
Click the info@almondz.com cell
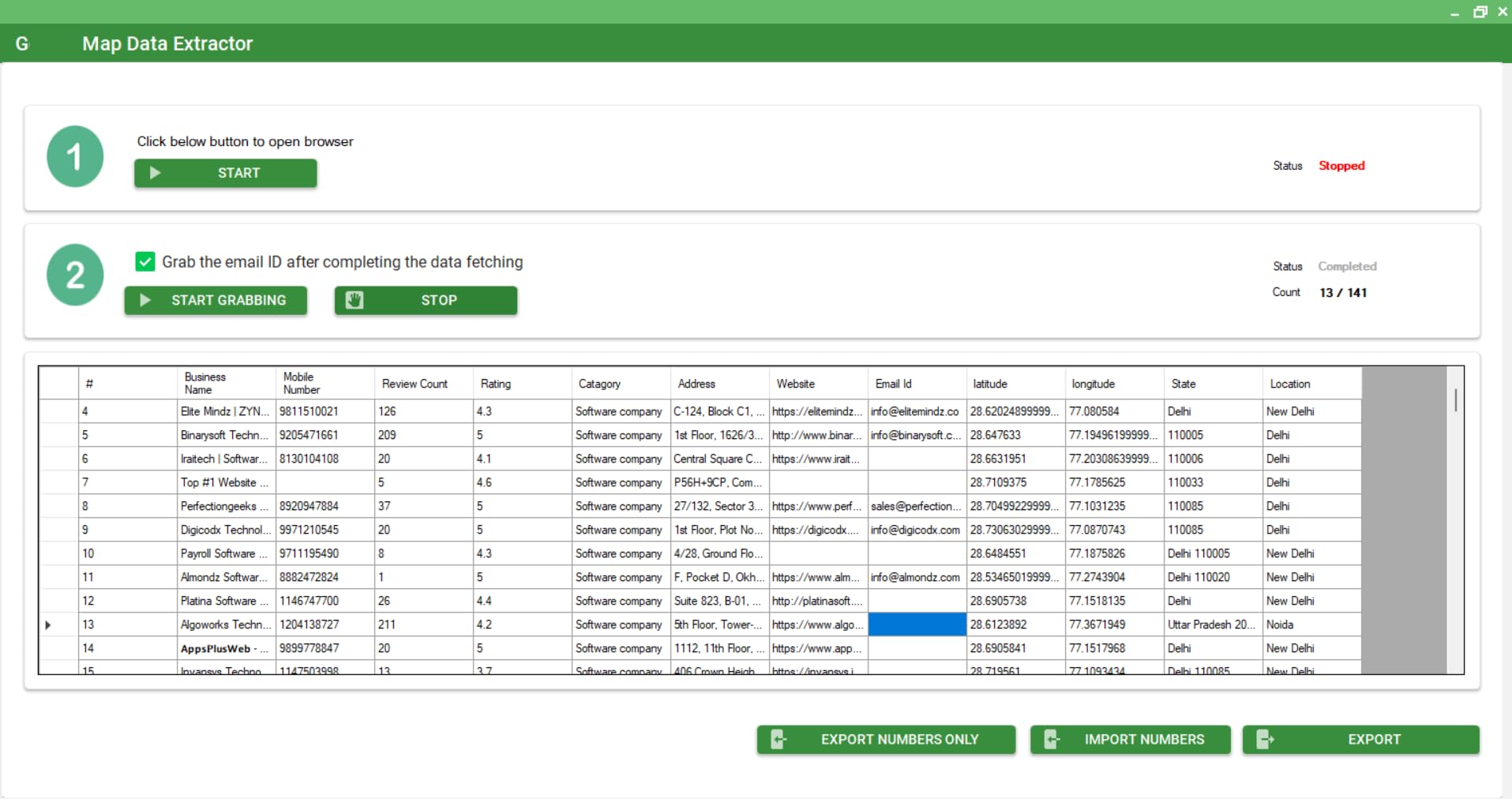point(917,577)
